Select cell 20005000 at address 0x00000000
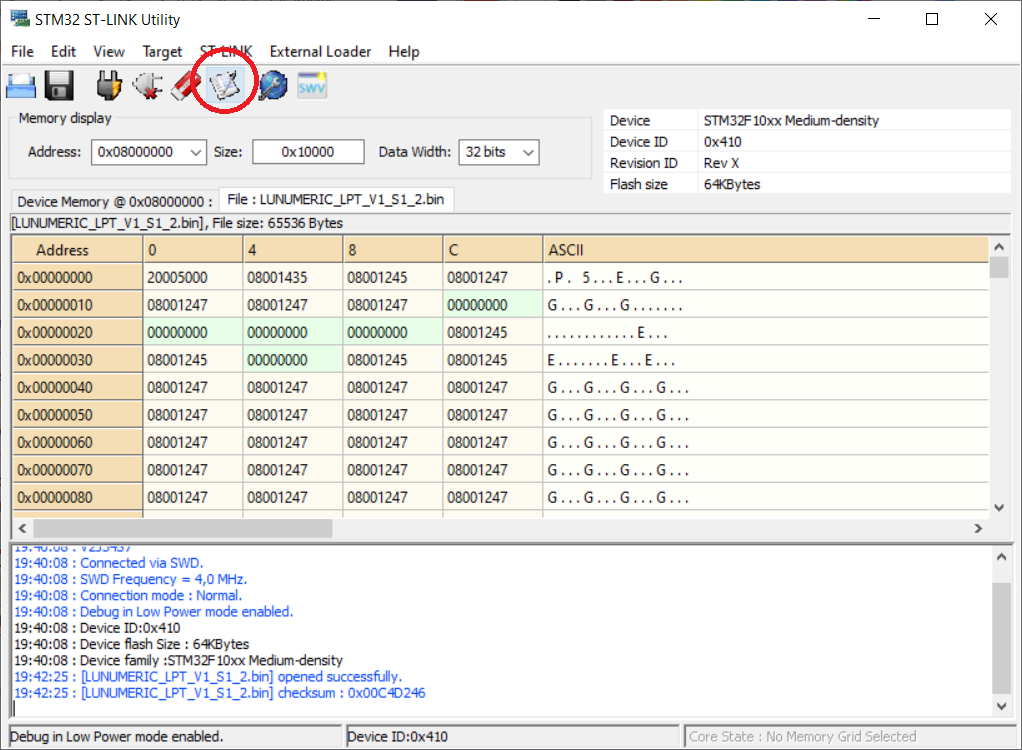Image resolution: width=1022 pixels, height=750 pixels. tap(178, 278)
